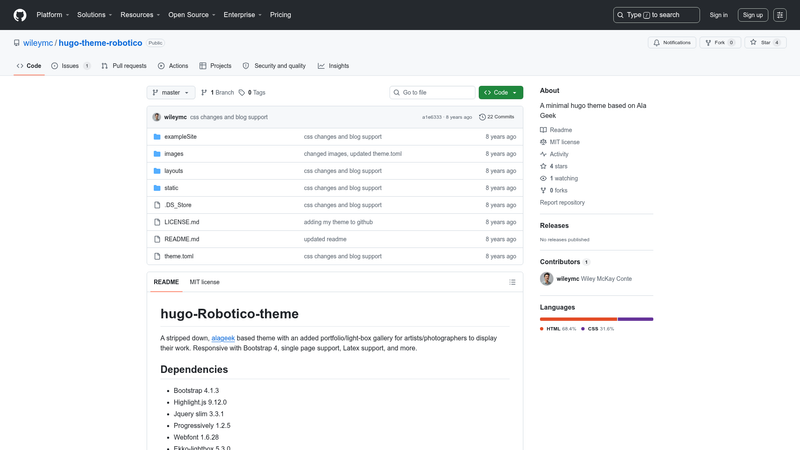This screenshot has width=800, height=450.
Task: View the 1 Branch list
Action: pyautogui.click(x=217, y=92)
